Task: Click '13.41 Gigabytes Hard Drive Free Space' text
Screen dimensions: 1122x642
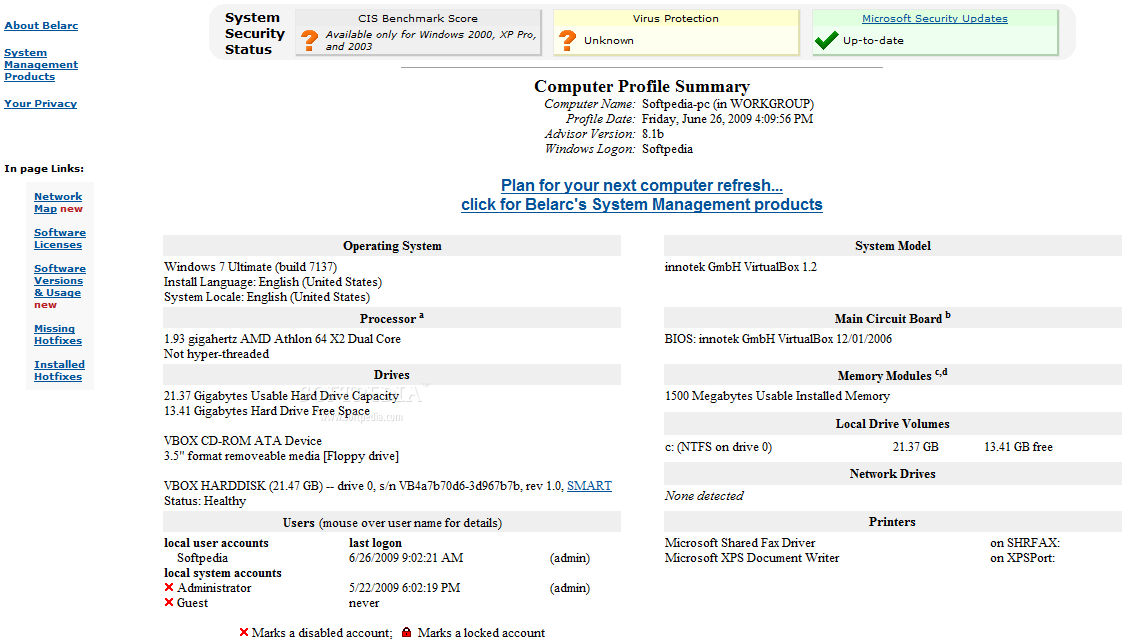Action: click(x=267, y=411)
